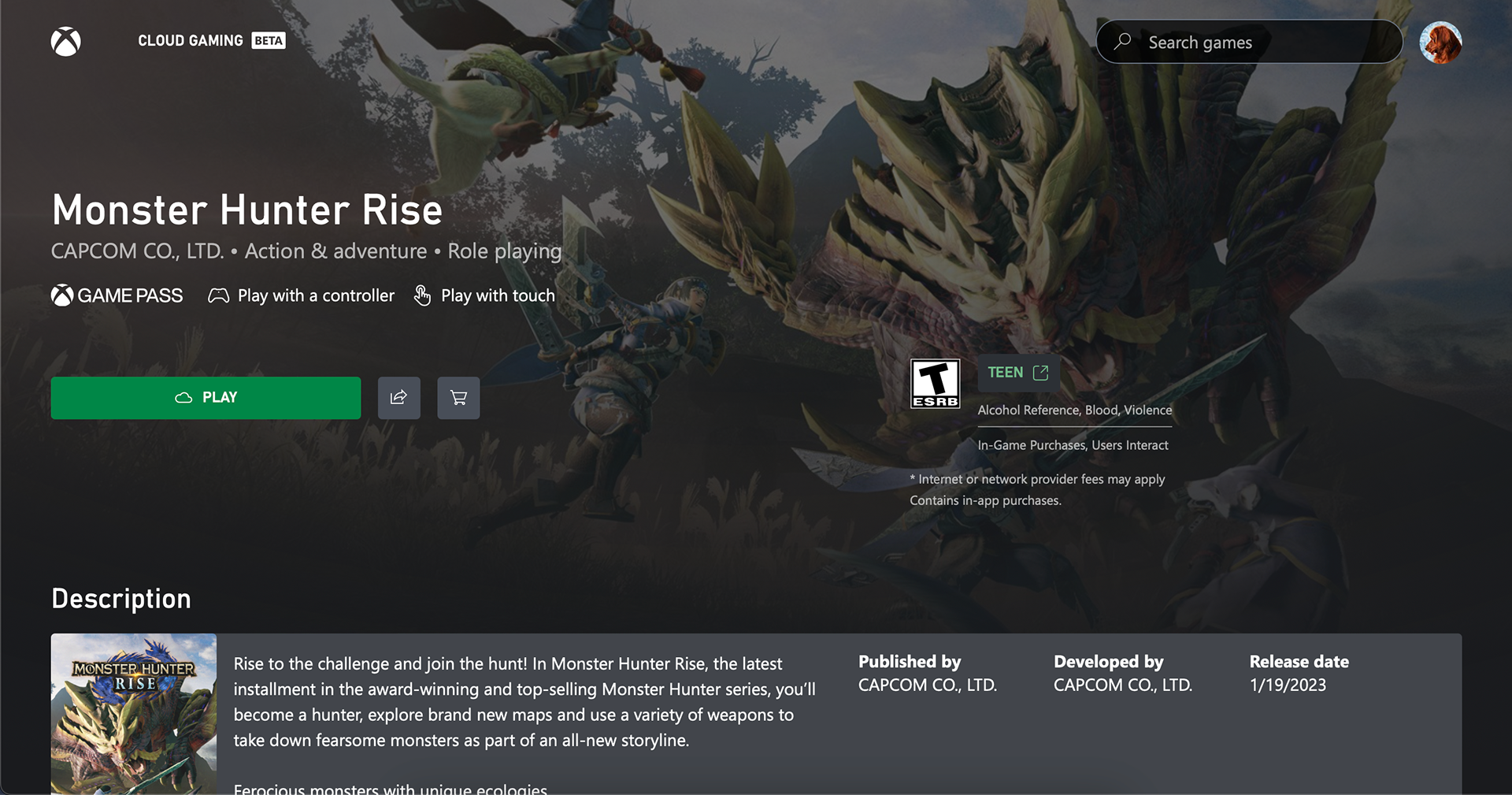
Task: Click 'Contains in-app purchases.' note
Action: (x=985, y=500)
